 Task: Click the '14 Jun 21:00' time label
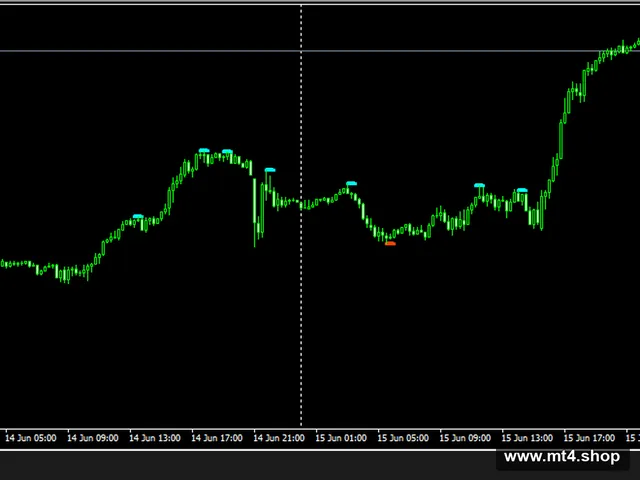pyautogui.click(x=279, y=438)
